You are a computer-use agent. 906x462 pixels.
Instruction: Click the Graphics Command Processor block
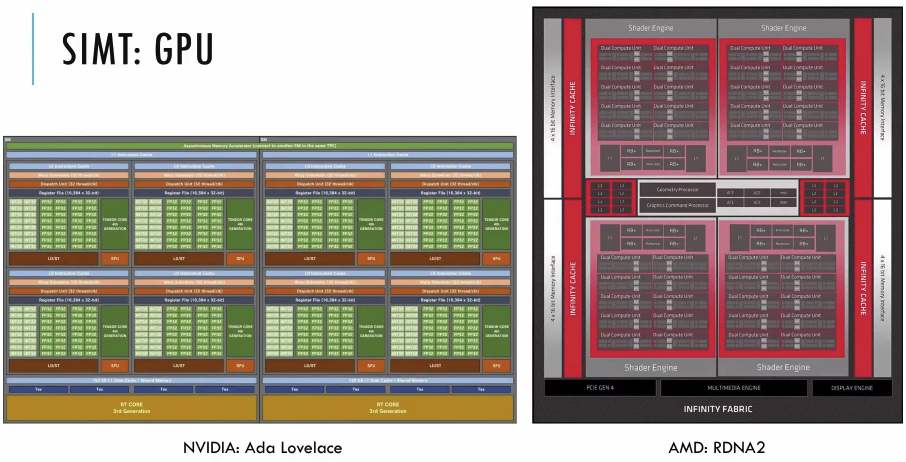point(677,203)
